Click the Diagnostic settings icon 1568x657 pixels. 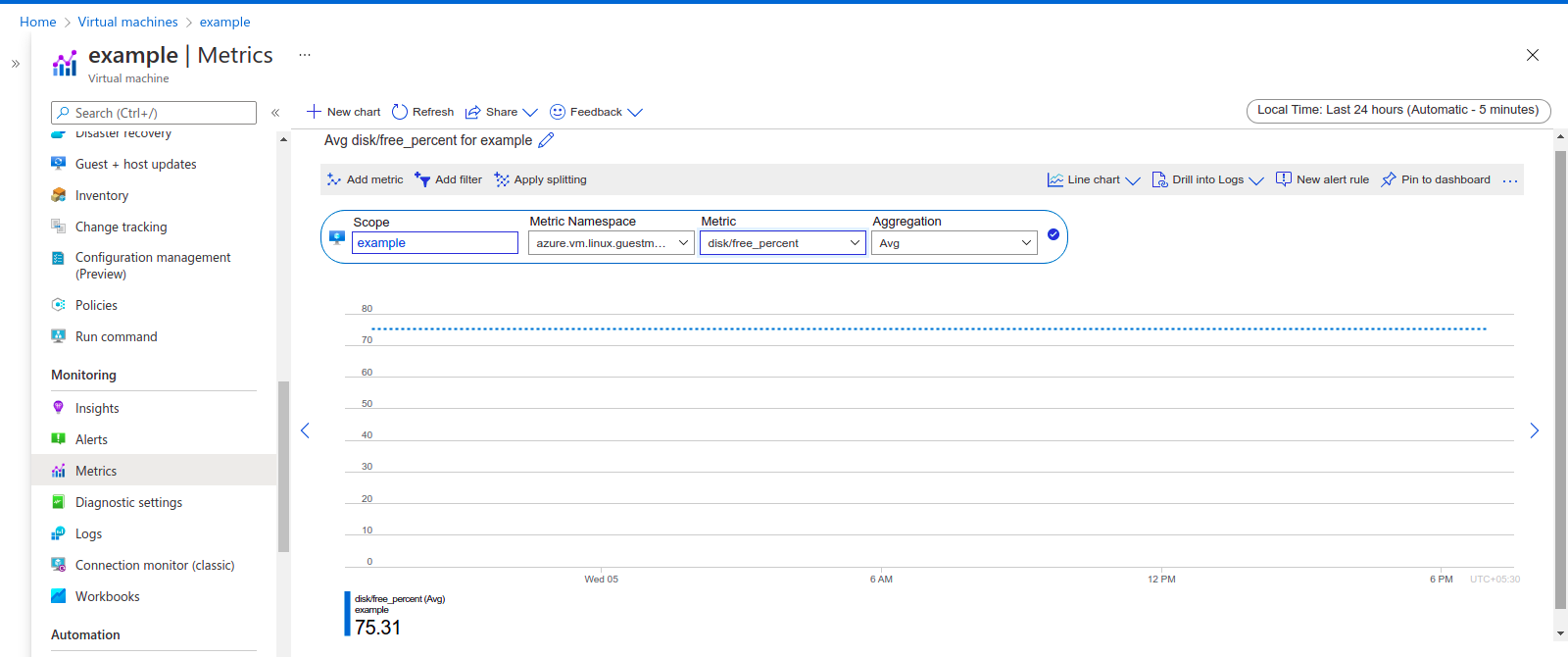58,502
